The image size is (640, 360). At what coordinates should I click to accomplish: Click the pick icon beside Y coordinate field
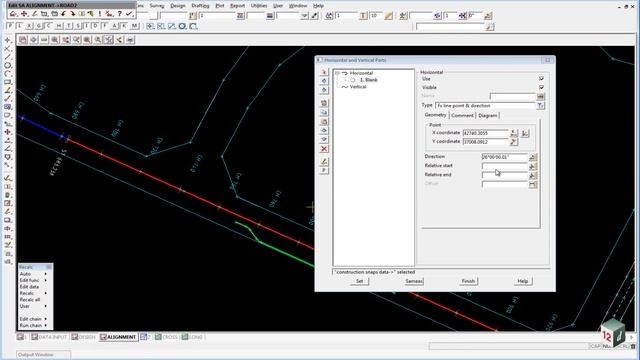(x=514, y=142)
